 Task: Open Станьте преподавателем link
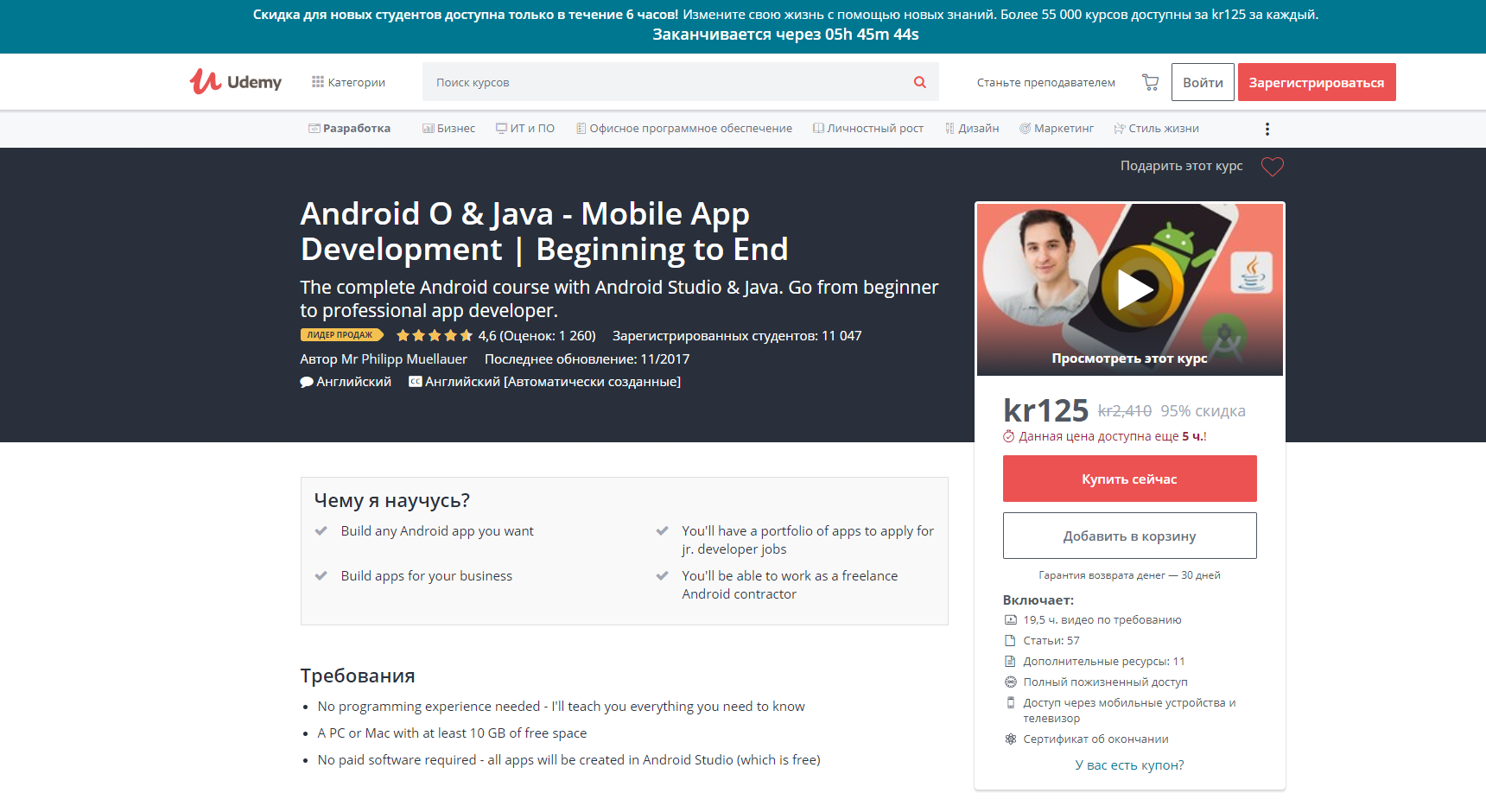[x=1046, y=82]
